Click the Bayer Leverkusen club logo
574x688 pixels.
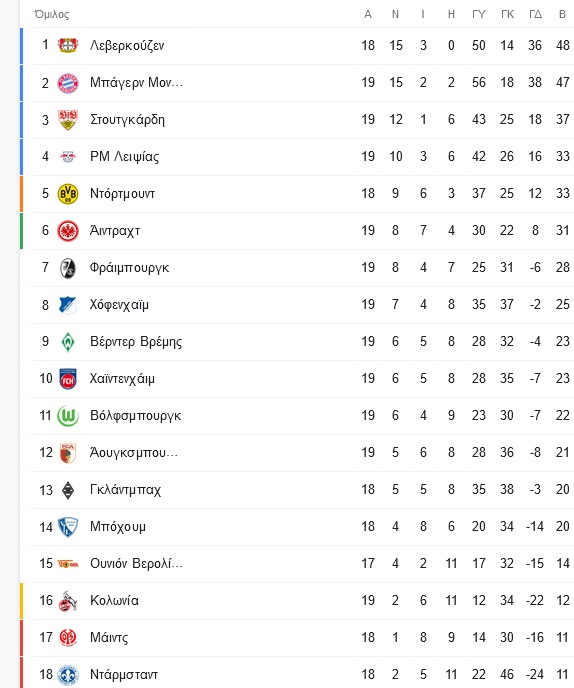[68, 45]
